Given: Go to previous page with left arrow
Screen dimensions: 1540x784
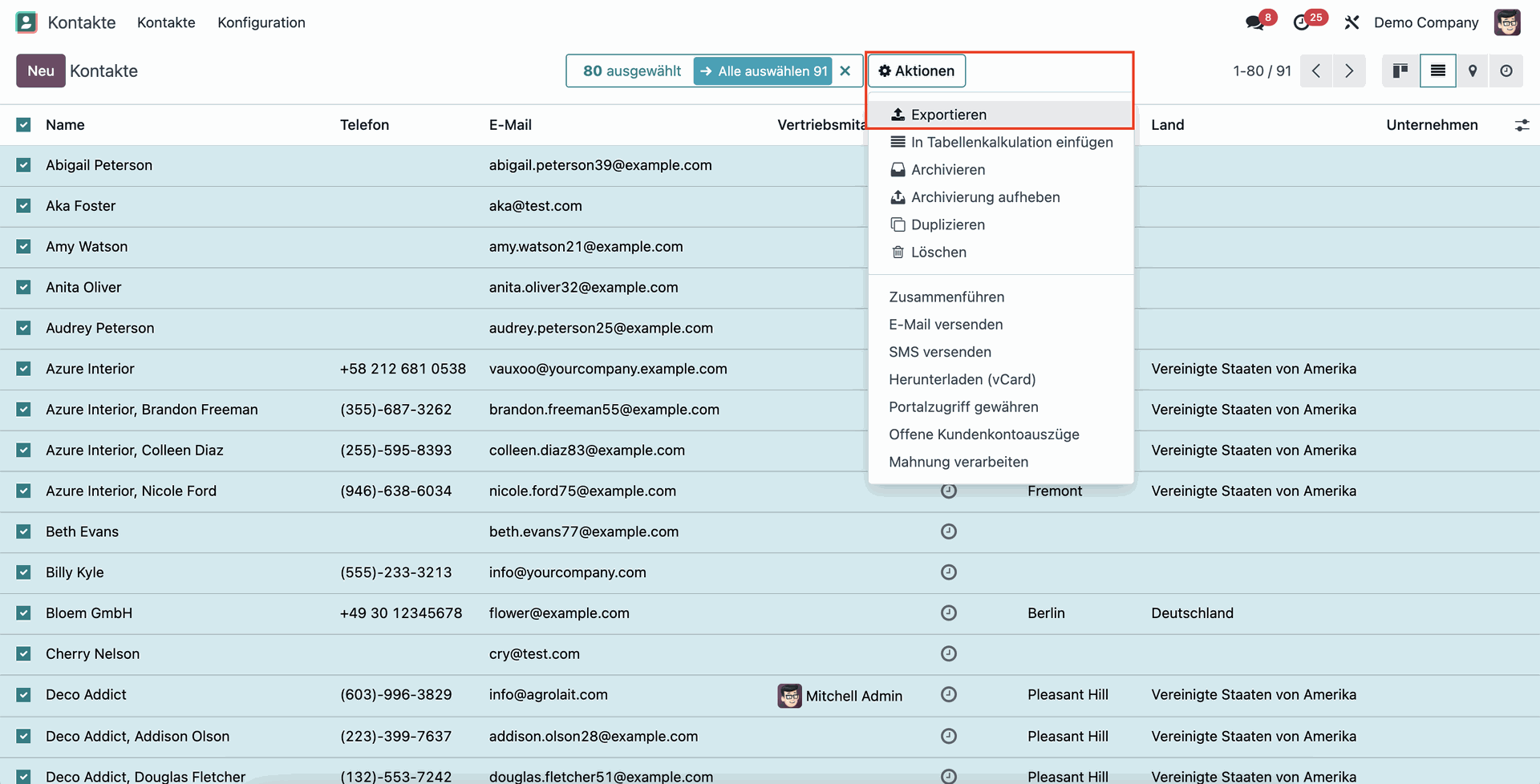Looking at the screenshot, I should (1315, 71).
